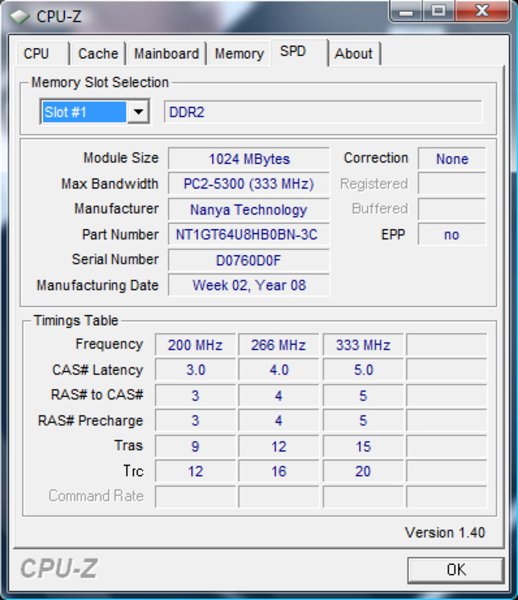Click CAS# Latency value 4.0
The image size is (518, 600).
(279, 370)
